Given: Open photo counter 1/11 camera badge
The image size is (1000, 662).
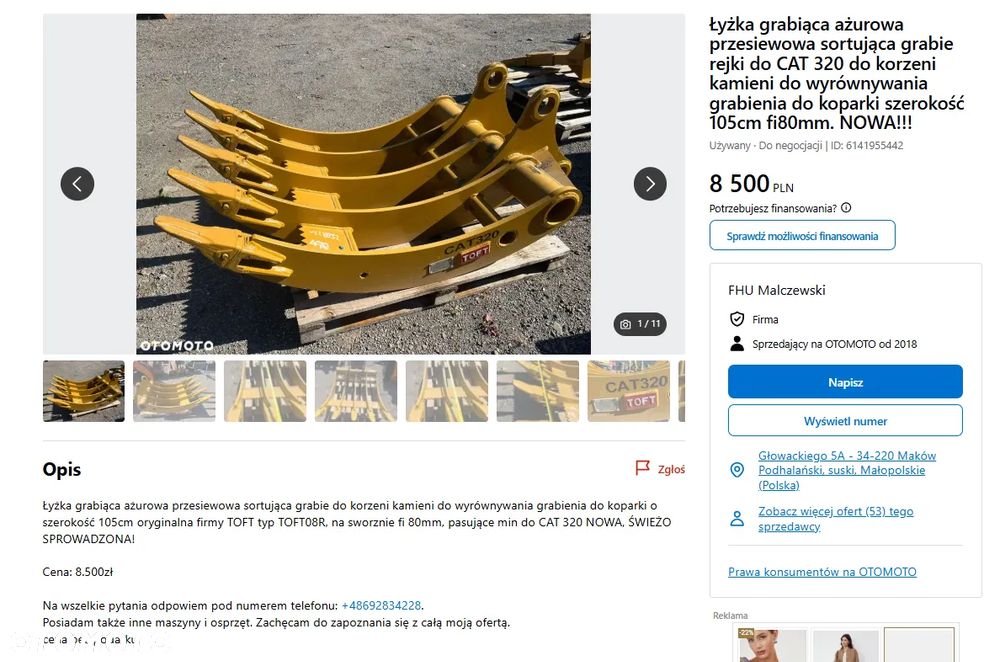Looking at the screenshot, I should pyautogui.click(x=640, y=324).
